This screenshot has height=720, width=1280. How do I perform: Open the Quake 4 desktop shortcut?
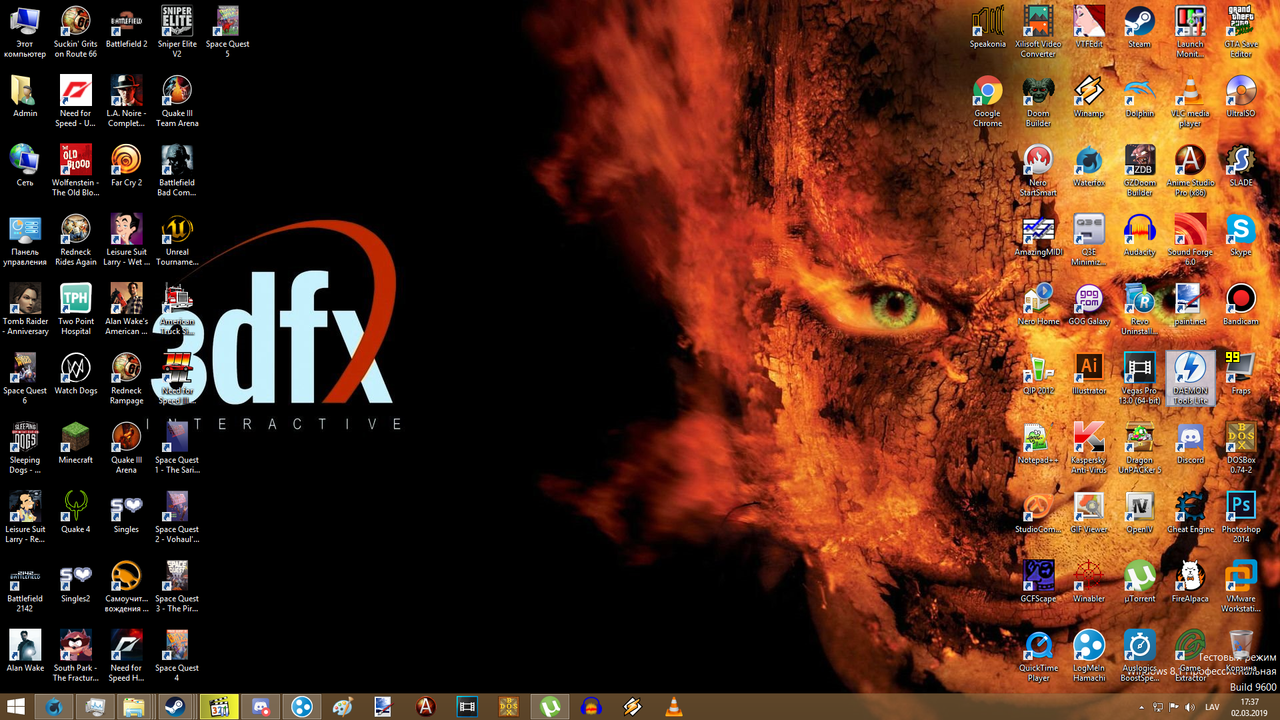75,511
